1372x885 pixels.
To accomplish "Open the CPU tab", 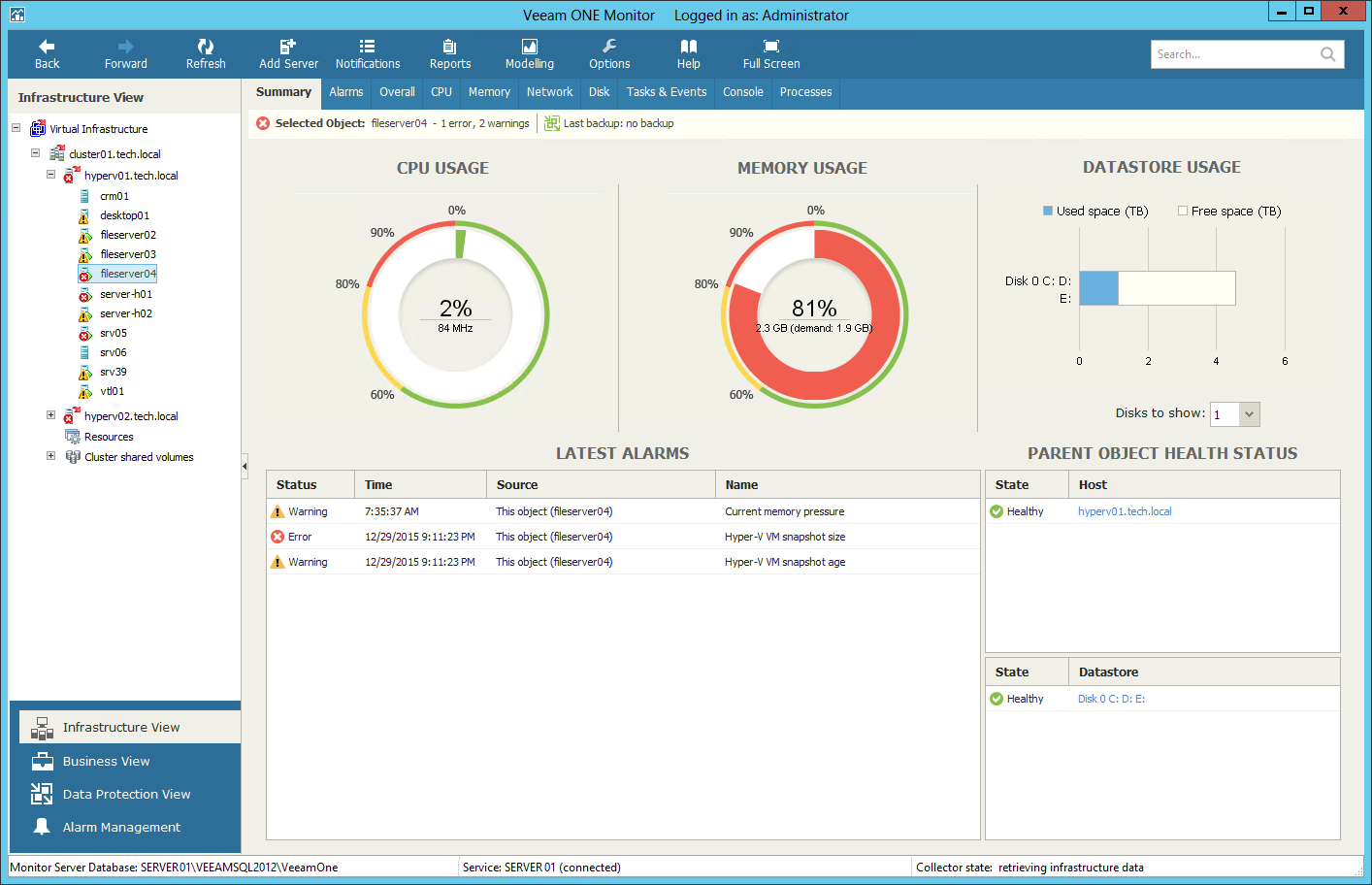I will tap(441, 92).
